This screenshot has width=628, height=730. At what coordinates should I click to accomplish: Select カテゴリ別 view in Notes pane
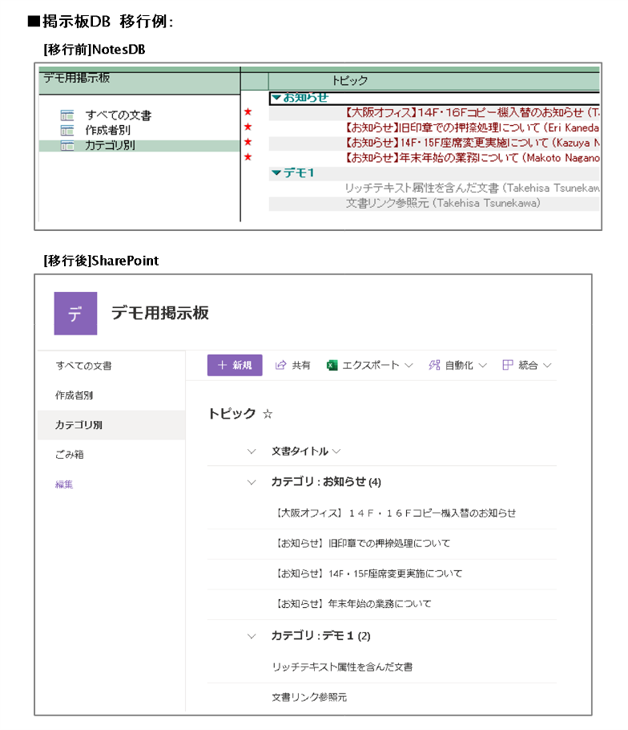110,145
